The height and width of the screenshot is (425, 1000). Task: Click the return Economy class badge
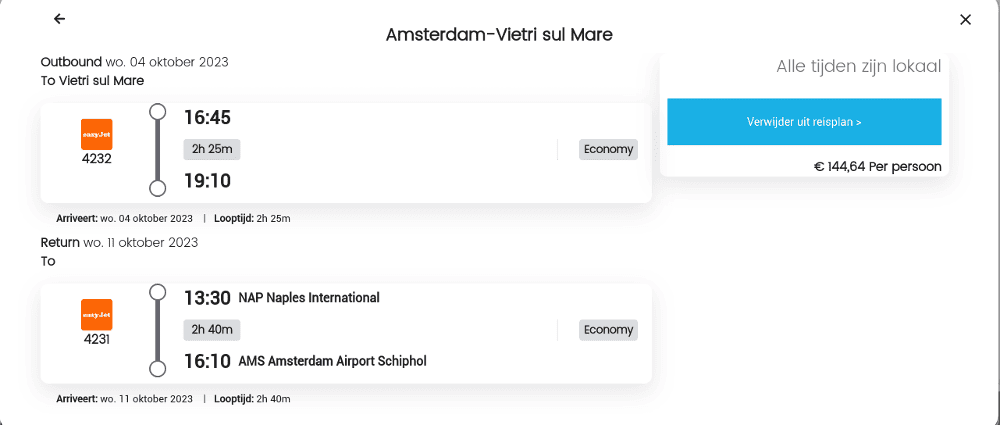(608, 329)
